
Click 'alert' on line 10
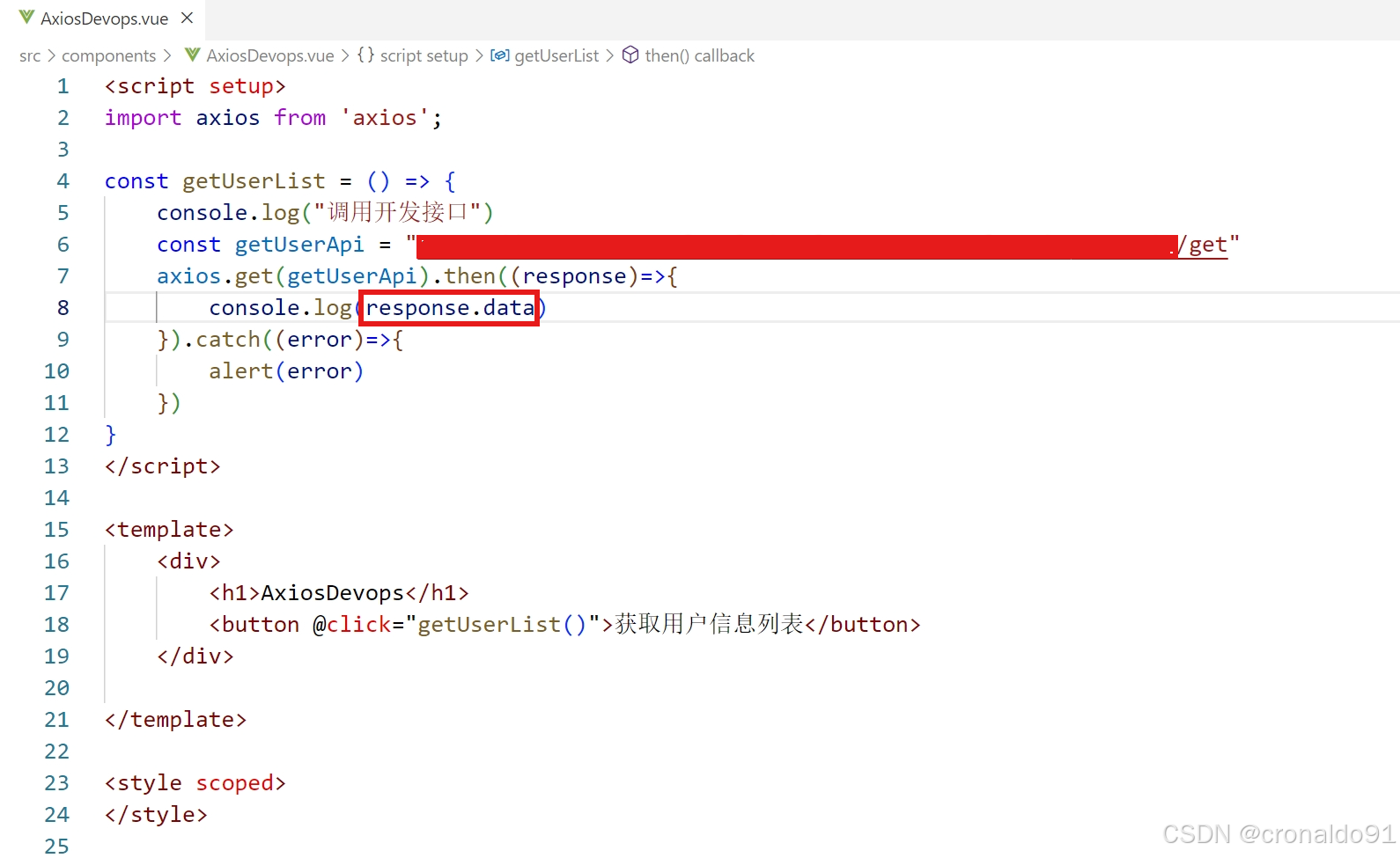click(x=241, y=371)
